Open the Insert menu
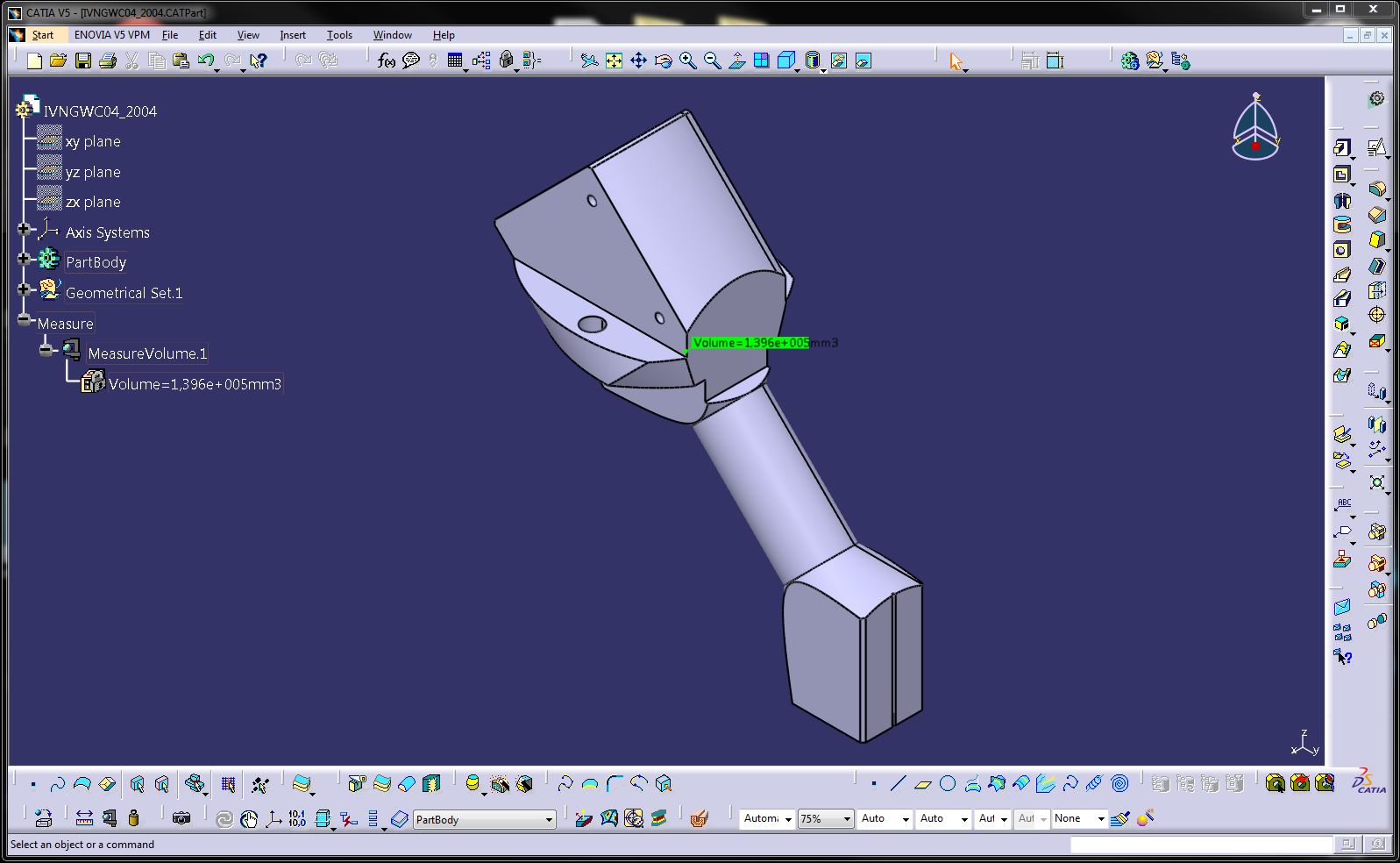The width and height of the screenshot is (1400, 863). 293,35
